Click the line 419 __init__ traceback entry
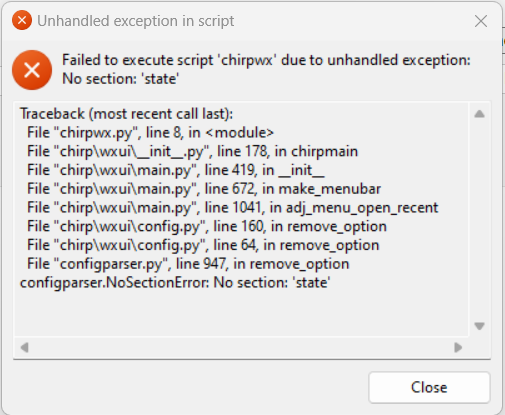Image resolution: width=505 pixels, height=415 pixels. (176, 170)
